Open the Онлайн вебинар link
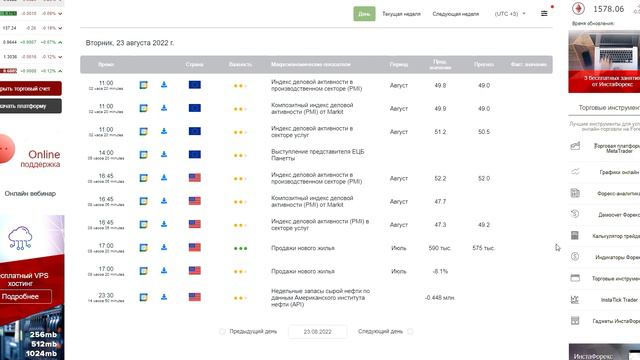 point(30,193)
